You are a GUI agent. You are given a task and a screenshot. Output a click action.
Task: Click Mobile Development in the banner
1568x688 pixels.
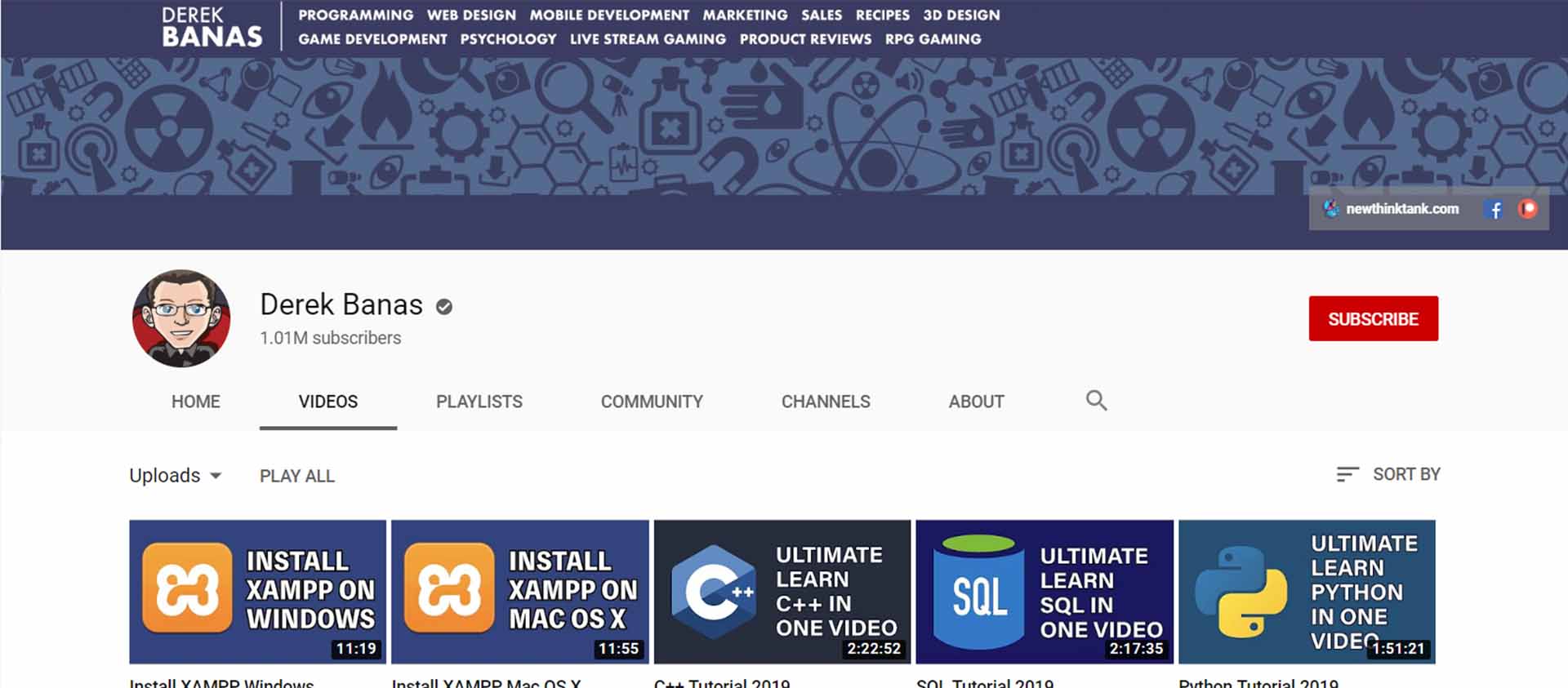[x=609, y=15]
